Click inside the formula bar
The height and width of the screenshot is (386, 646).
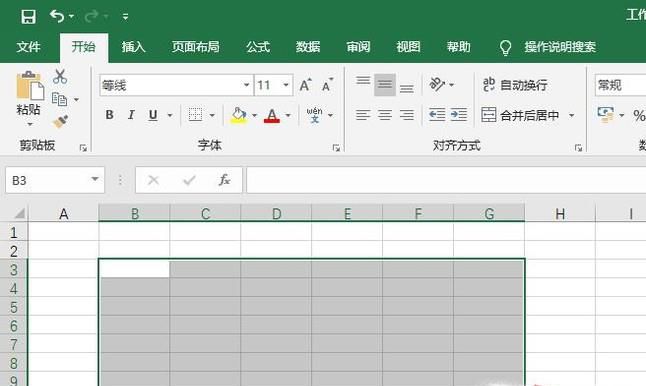[x=446, y=180]
